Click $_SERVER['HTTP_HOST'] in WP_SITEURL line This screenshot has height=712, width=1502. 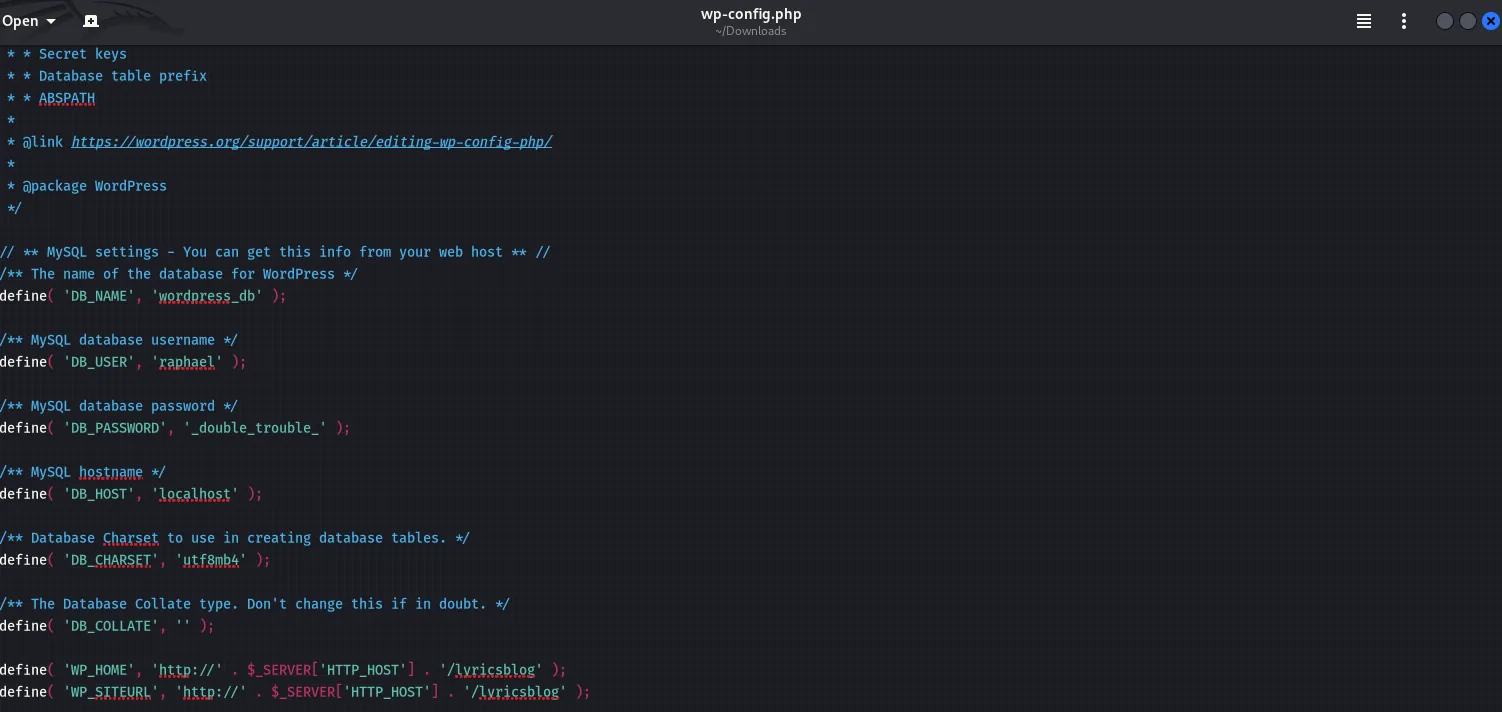click(x=355, y=692)
